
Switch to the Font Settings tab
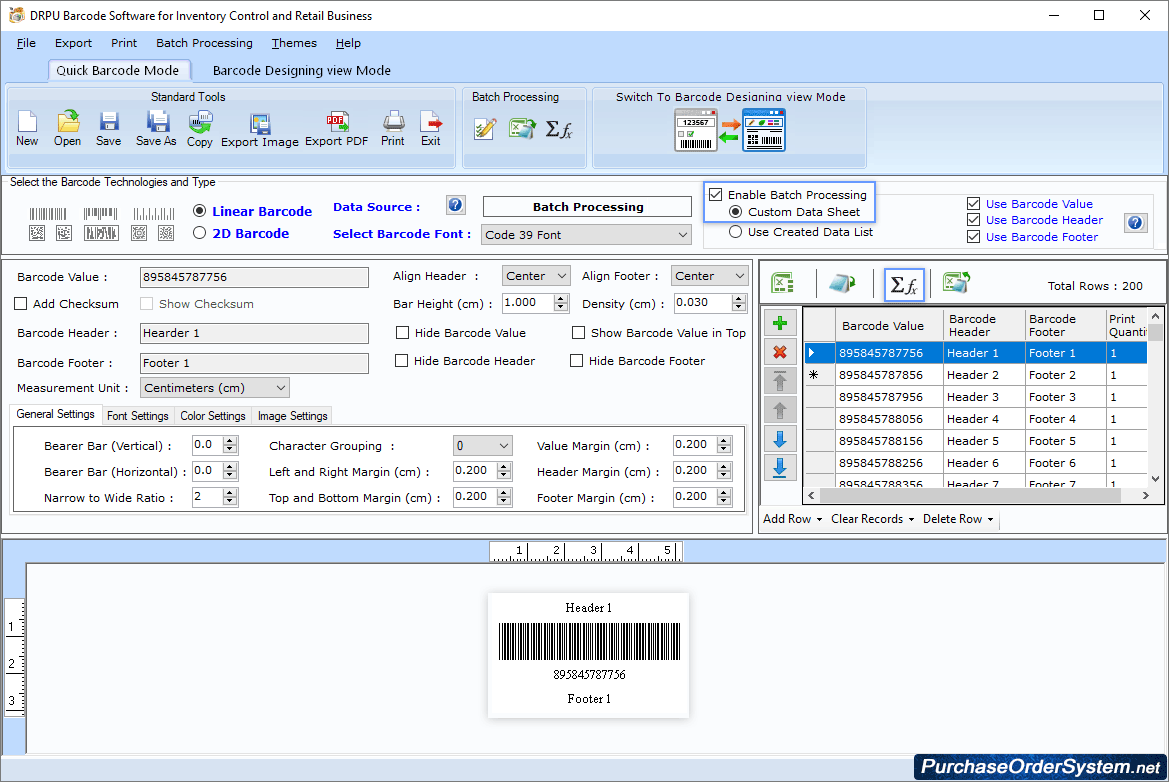(137, 415)
